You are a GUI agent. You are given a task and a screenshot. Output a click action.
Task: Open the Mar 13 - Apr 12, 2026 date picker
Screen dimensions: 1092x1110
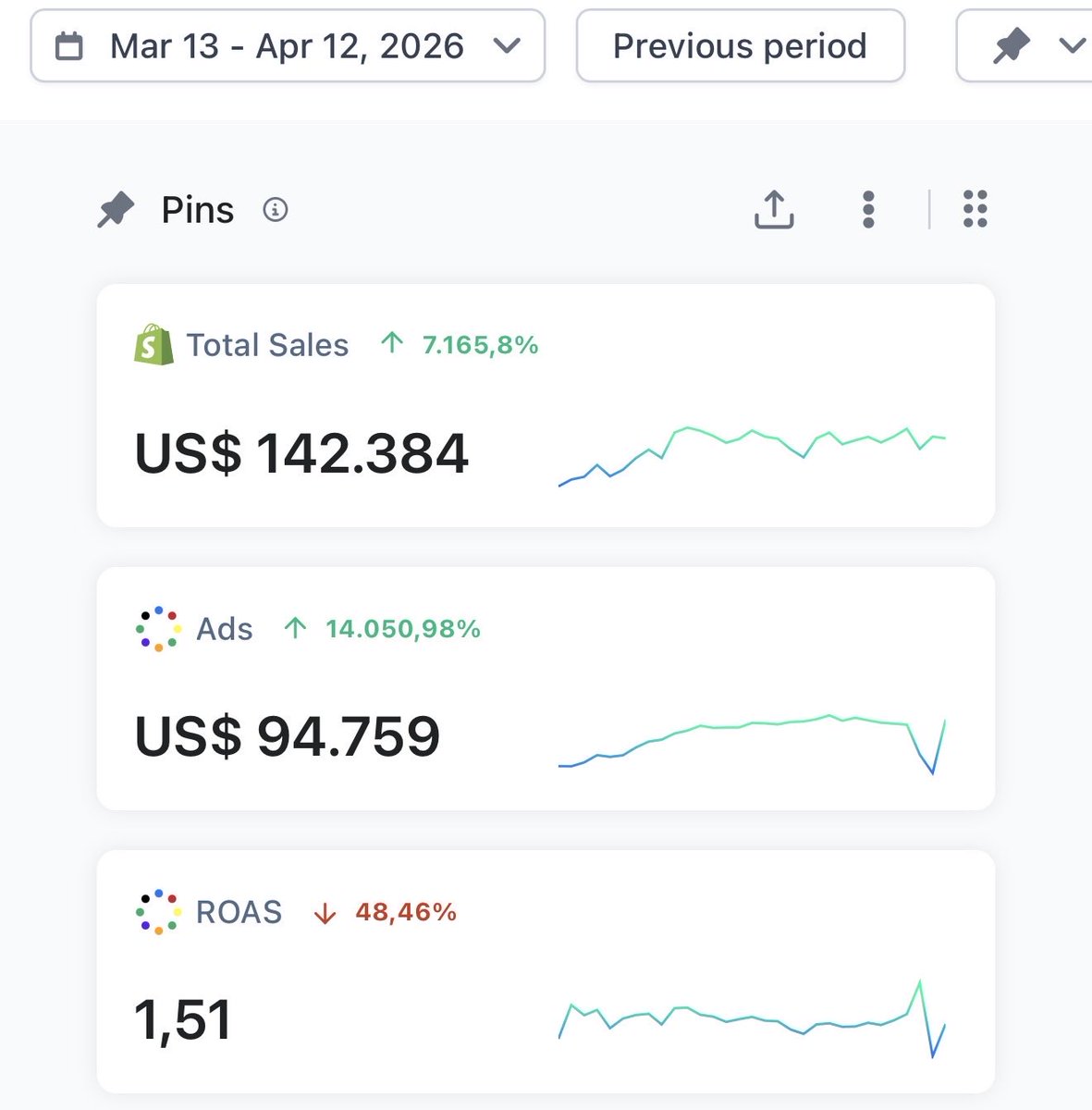288,46
